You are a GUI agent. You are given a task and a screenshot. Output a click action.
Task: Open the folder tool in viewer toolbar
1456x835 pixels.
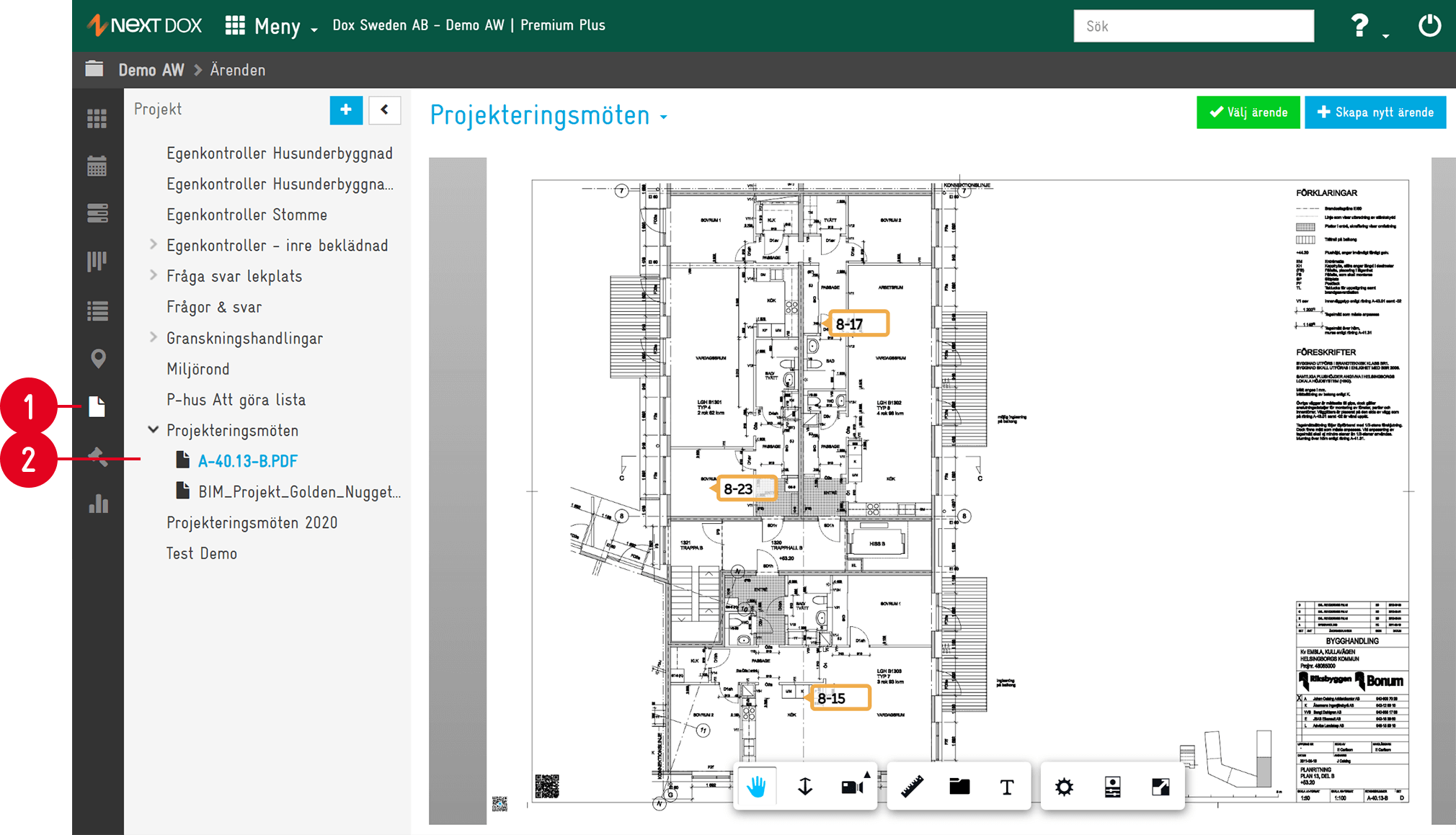click(959, 787)
